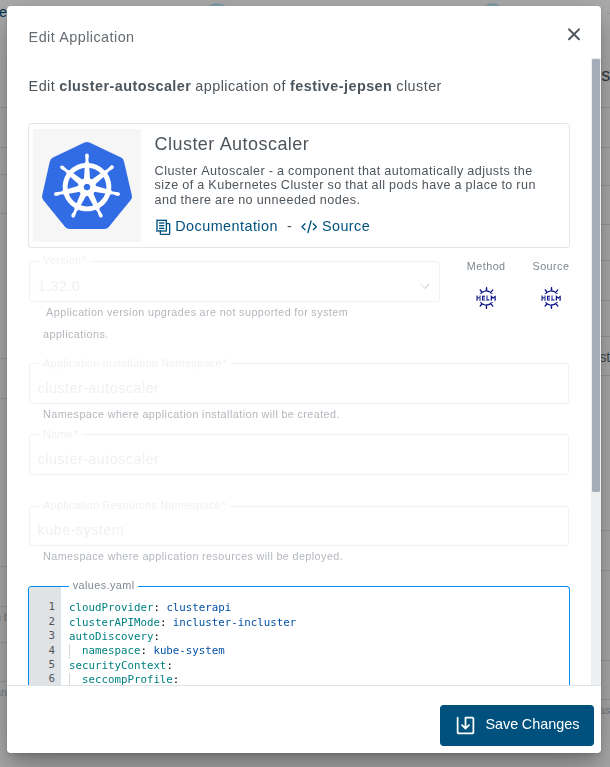Viewport: 610px width, 767px height.
Task: Open the Source link
Action: click(x=345, y=226)
